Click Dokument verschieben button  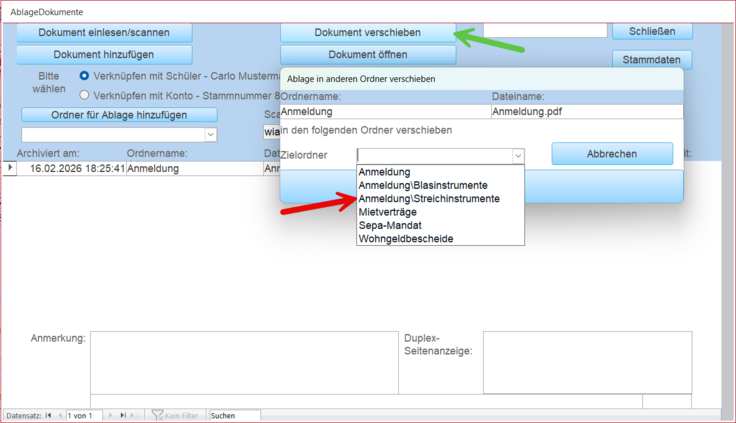pos(367,32)
